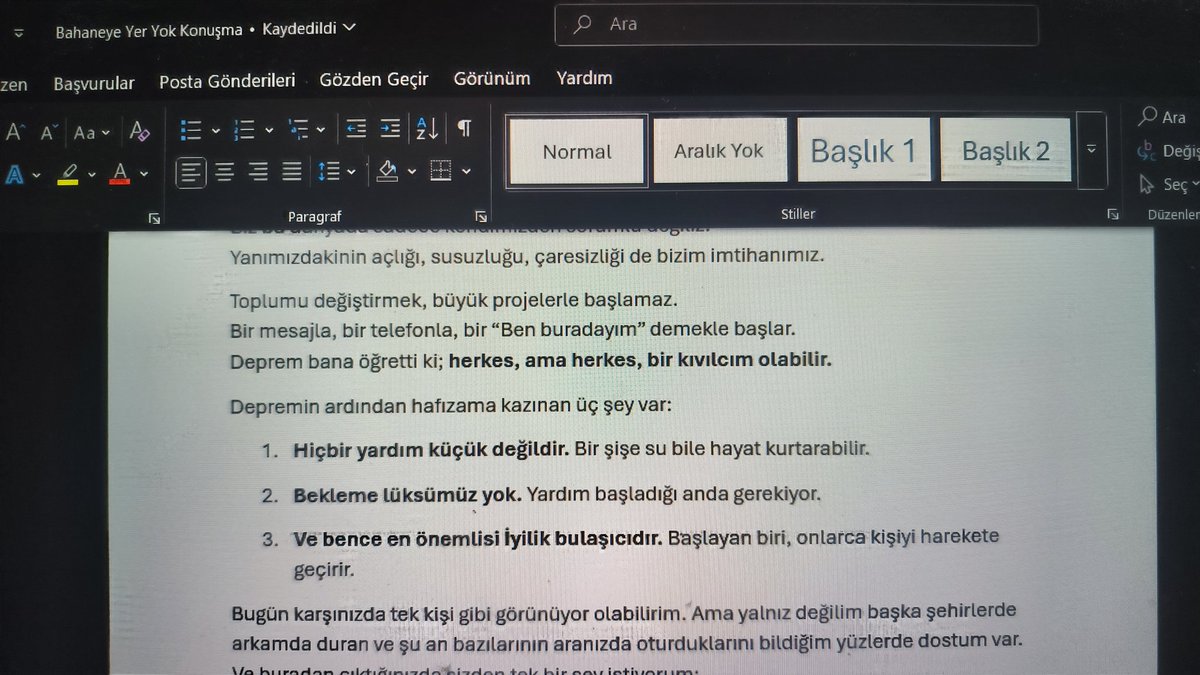Apply paragraph shading with the paint bucket
This screenshot has width=1200, height=675.
point(388,172)
